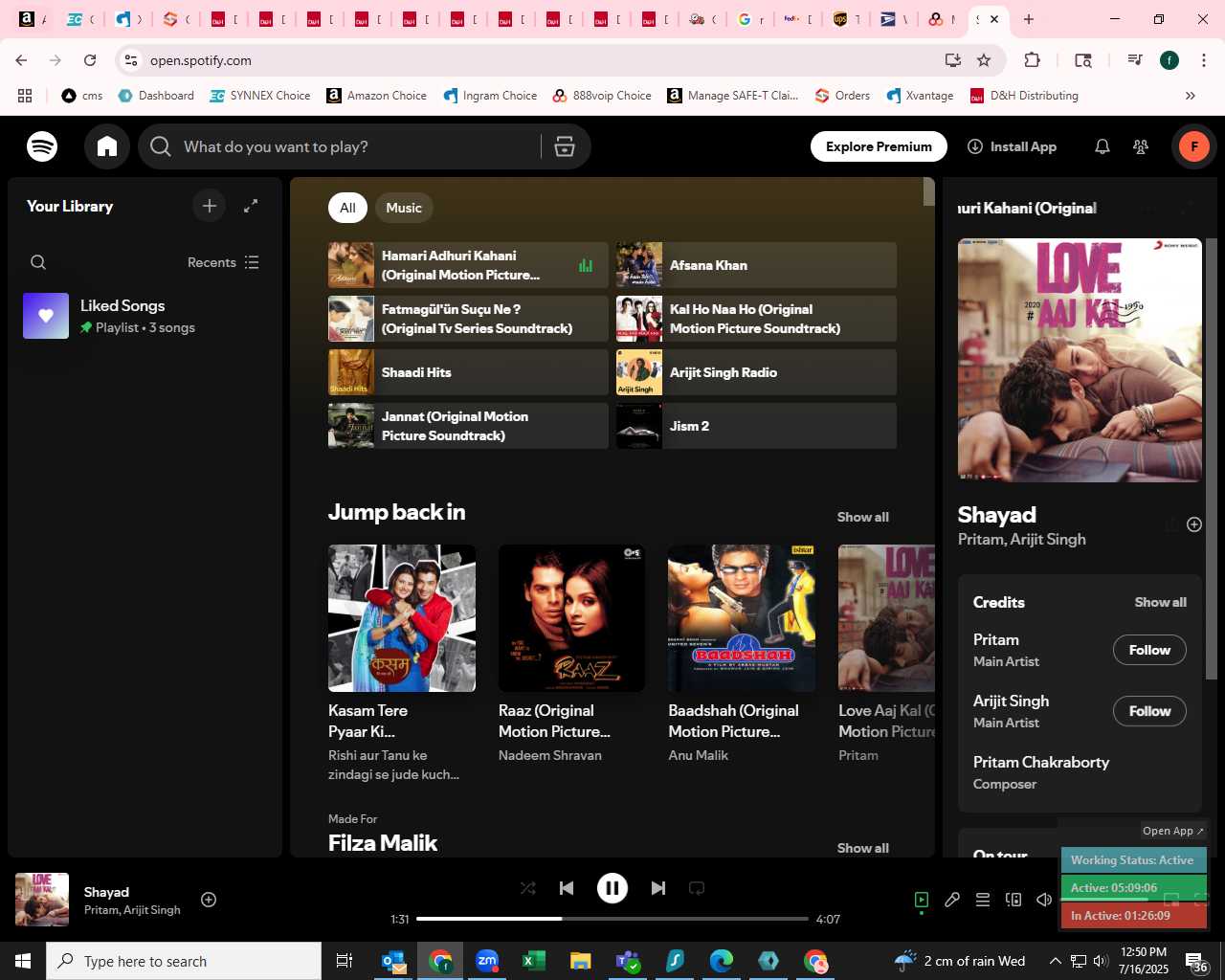
Task: Click Explore Premium button
Action: click(x=879, y=146)
